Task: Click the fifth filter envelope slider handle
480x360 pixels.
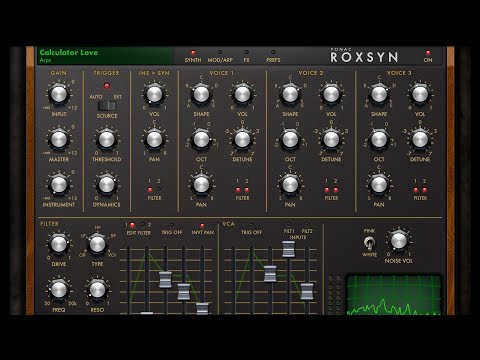Action: point(202,309)
